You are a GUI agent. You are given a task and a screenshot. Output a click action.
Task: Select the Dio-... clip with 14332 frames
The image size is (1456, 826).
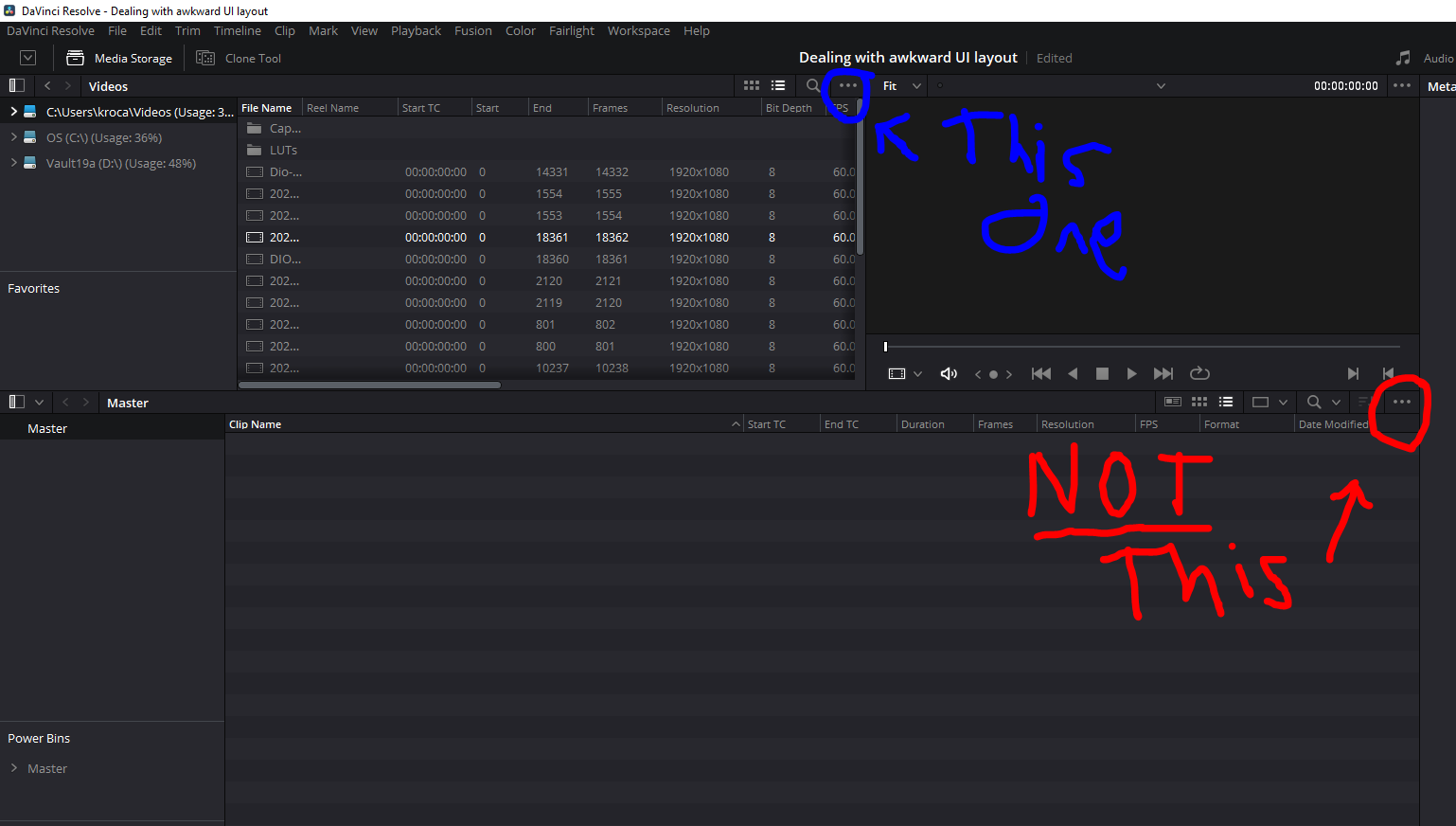[547, 171]
